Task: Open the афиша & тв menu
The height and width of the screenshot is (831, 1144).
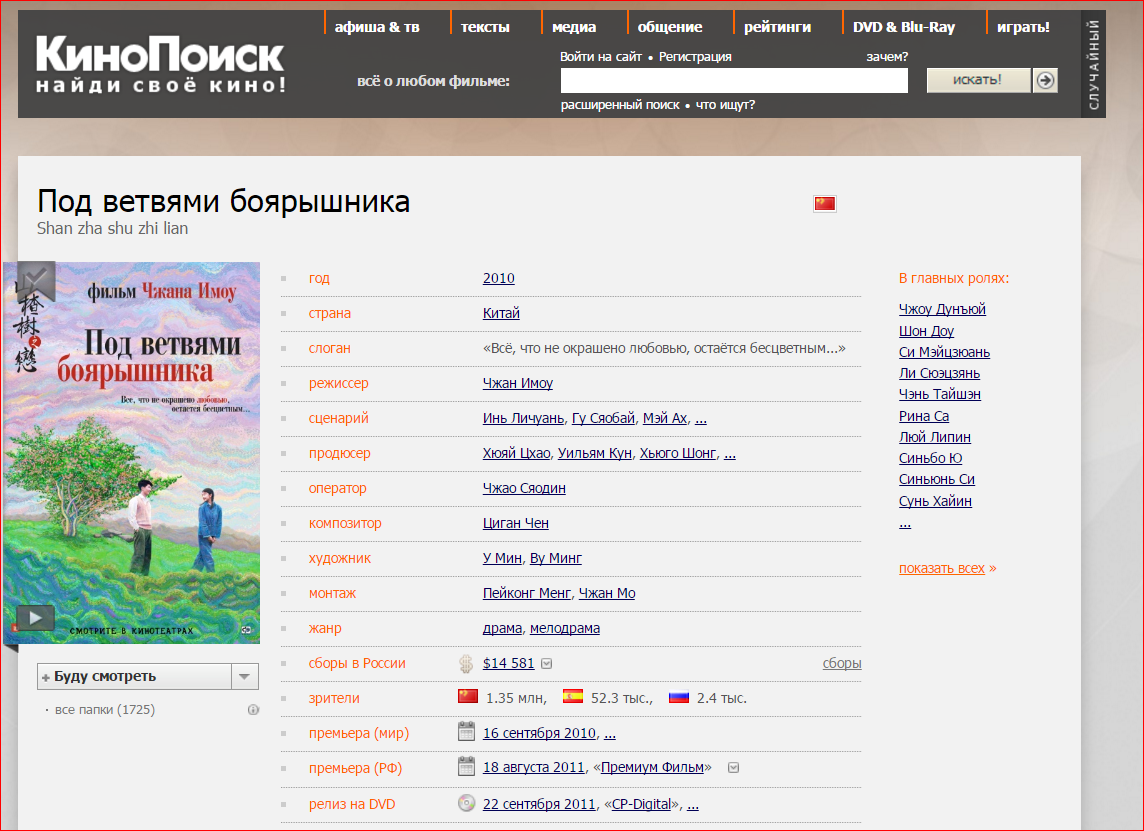Action: pos(377,27)
